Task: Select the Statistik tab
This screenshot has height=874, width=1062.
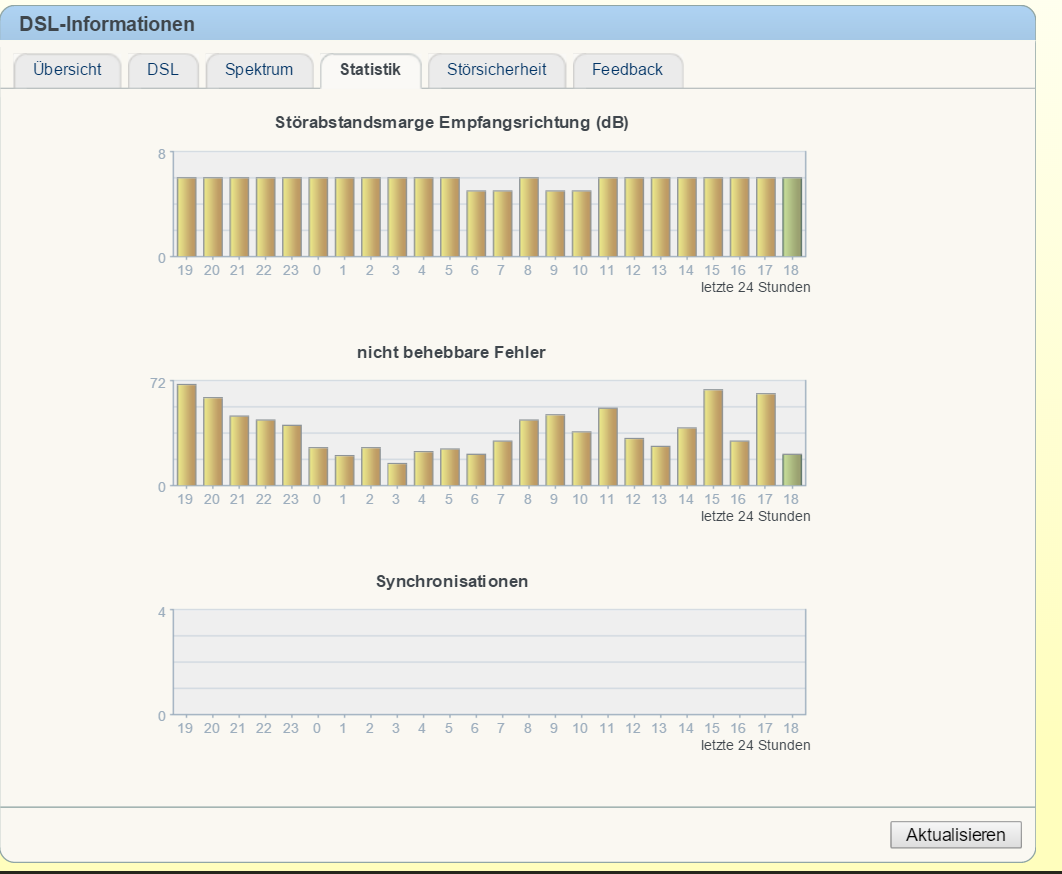Action: point(370,70)
